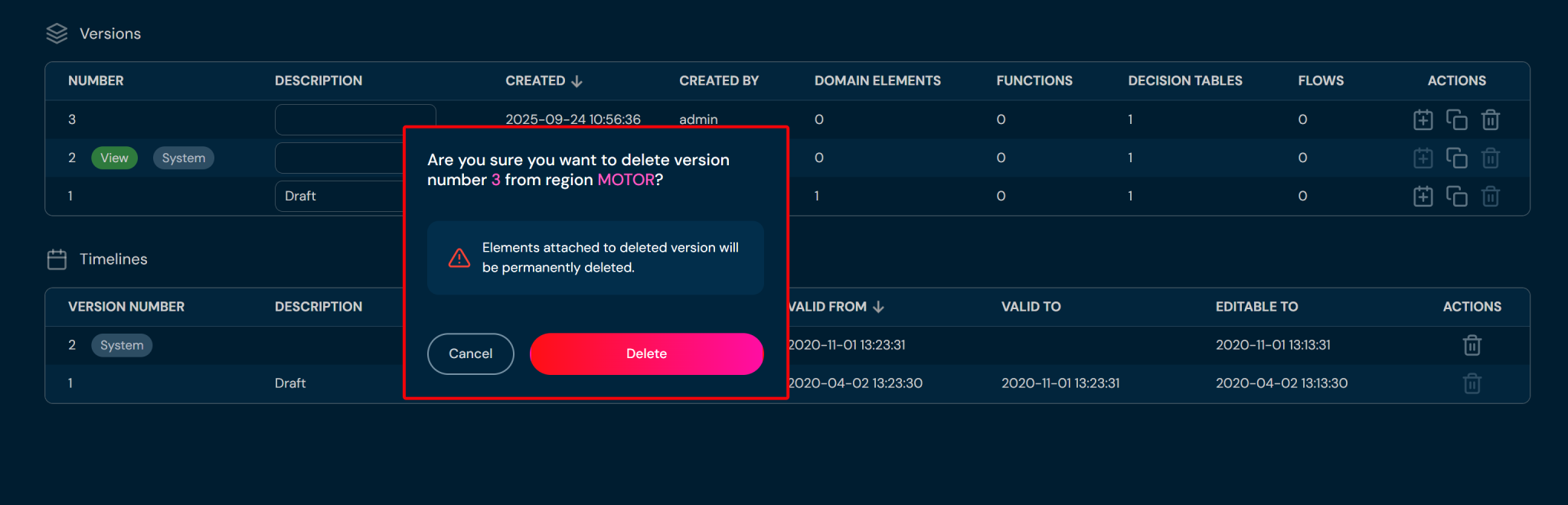
Task: Confirm deletion with the Delete button
Action: click(x=646, y=353)
